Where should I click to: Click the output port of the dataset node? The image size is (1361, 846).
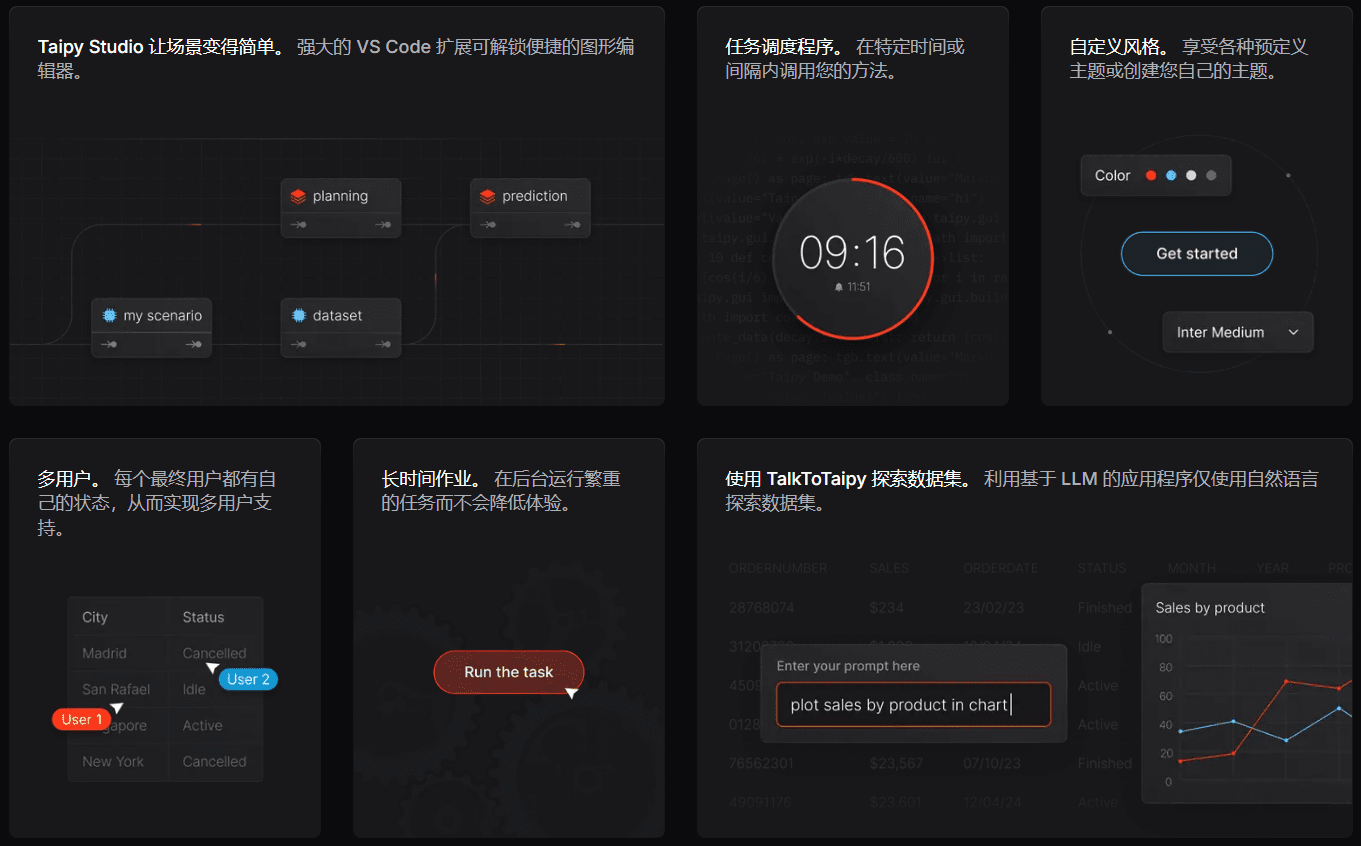[383, 345]
